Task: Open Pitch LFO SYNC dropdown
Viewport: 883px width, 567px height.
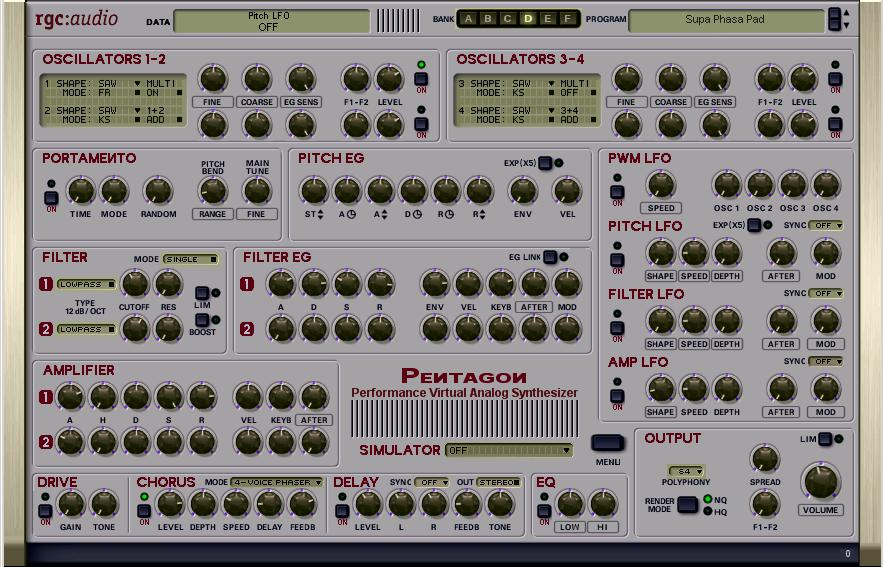Action: click(826, 225)
